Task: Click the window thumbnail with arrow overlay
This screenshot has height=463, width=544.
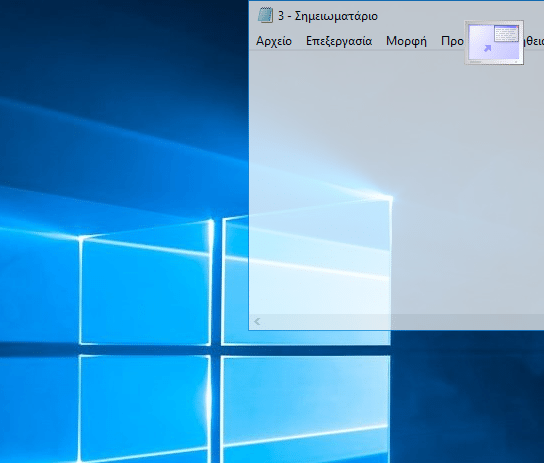Action: 494,42
